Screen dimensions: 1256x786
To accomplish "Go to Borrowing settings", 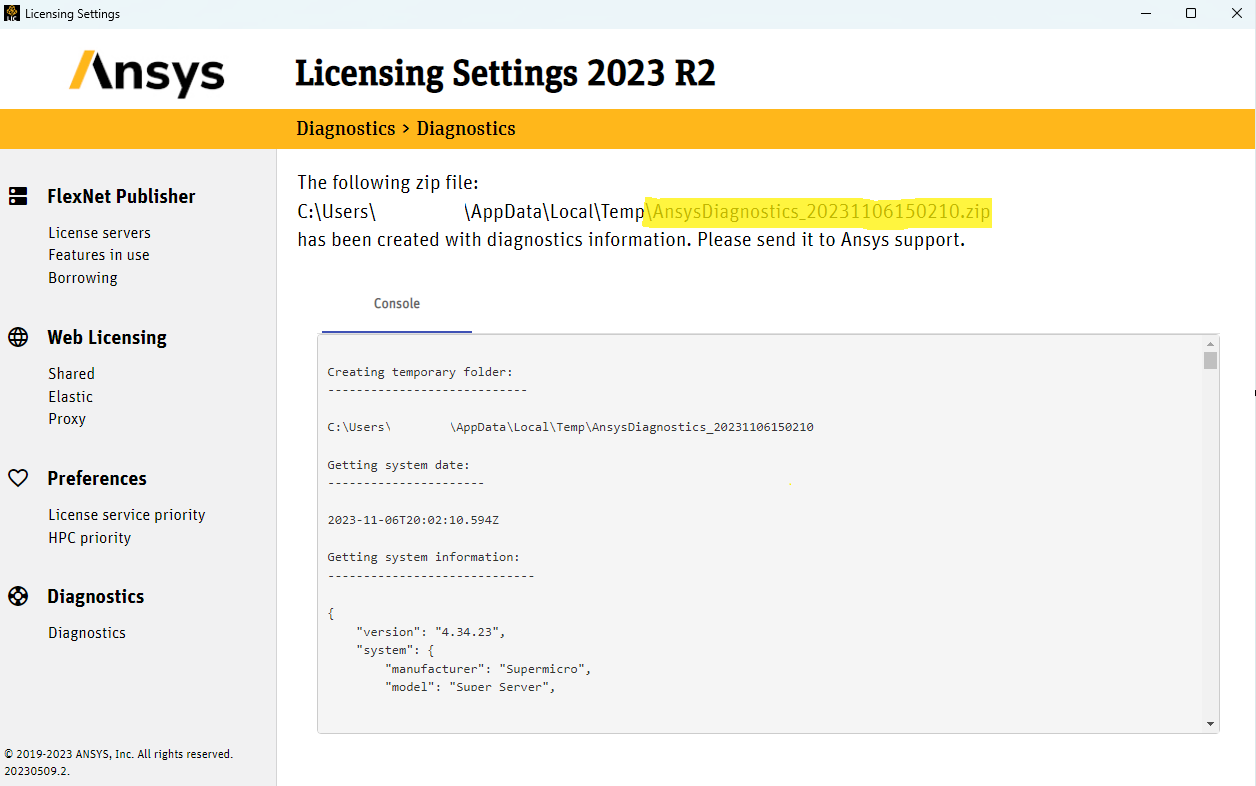I will [x=83, y=278].
